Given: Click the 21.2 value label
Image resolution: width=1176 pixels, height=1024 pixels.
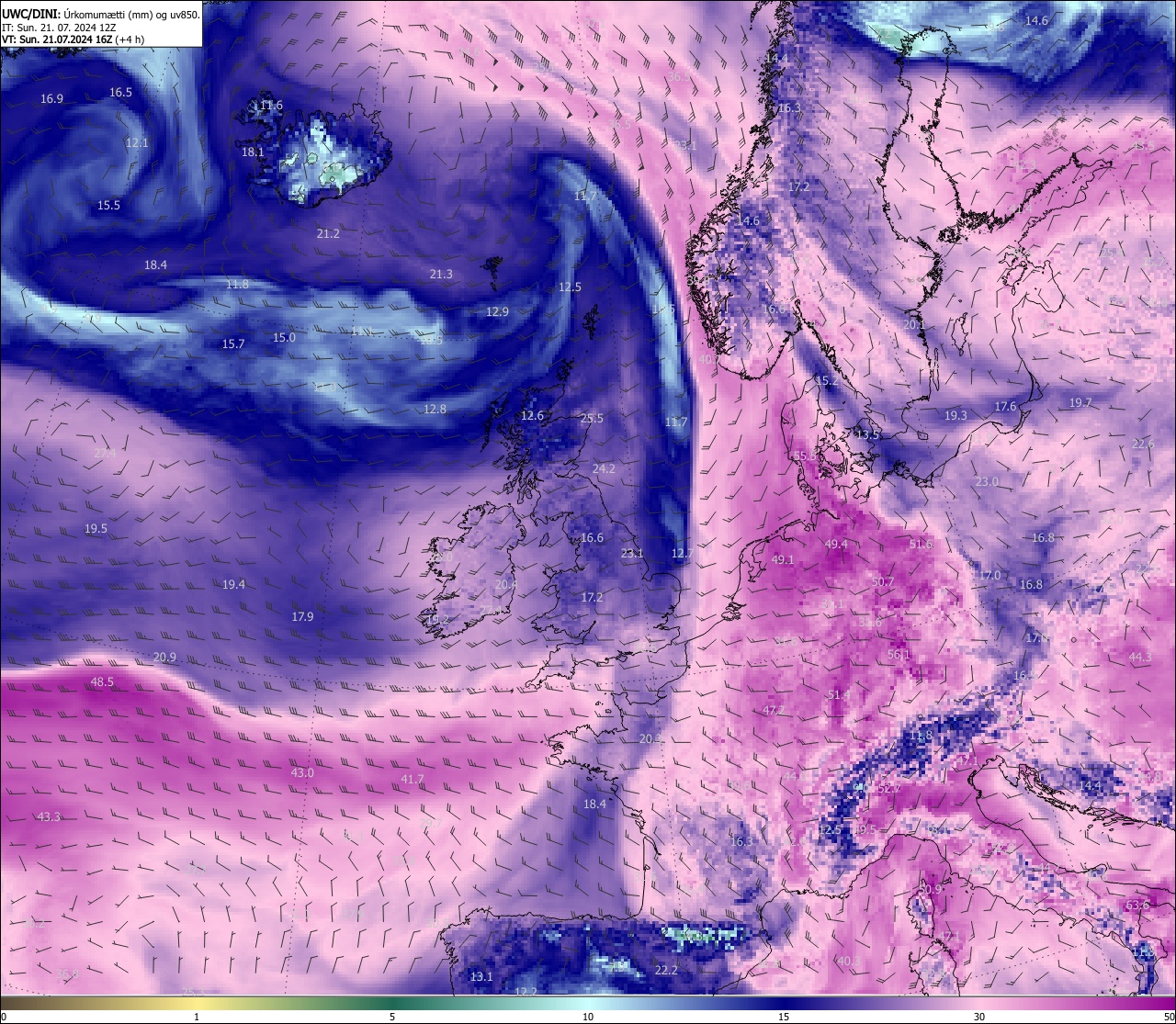Looking at the screenshot, I should click(x=328, y=234).
